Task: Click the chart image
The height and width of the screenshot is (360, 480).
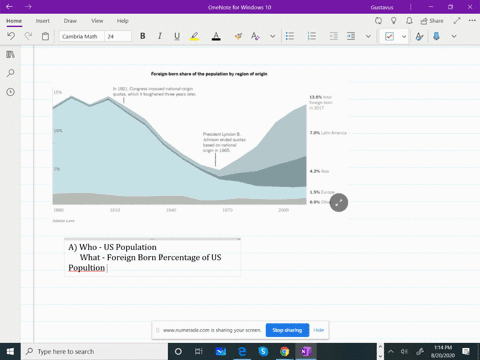Action: click(x=200, y=147)
